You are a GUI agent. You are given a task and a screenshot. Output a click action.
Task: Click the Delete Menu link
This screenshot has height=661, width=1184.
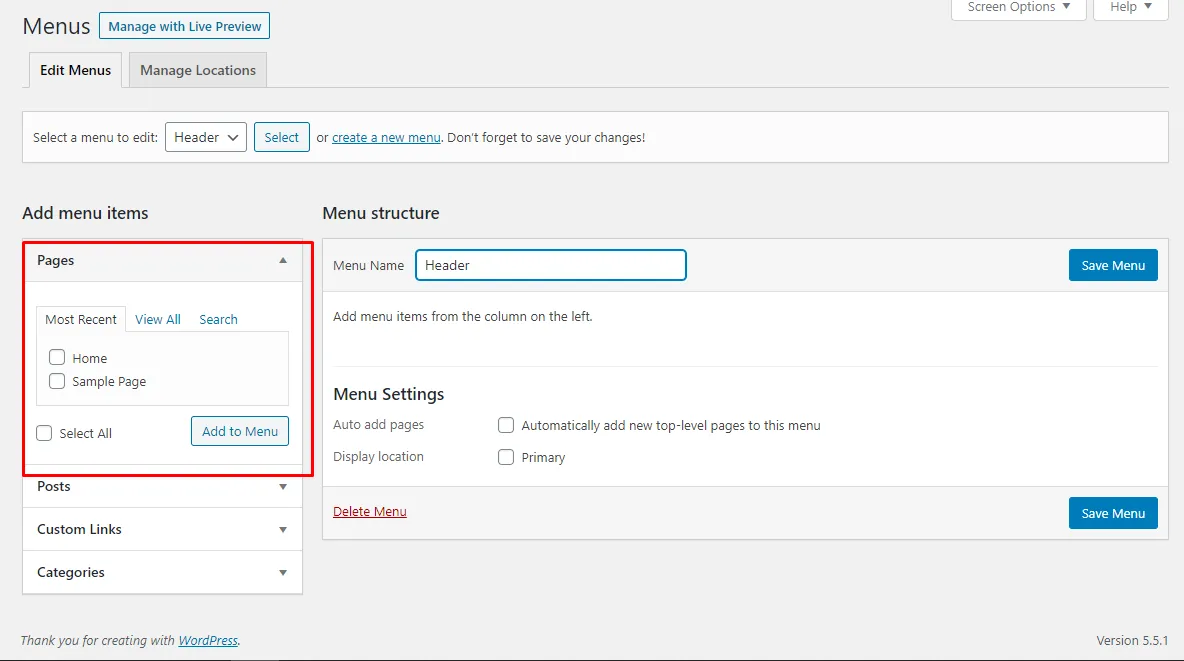[370, 511]
